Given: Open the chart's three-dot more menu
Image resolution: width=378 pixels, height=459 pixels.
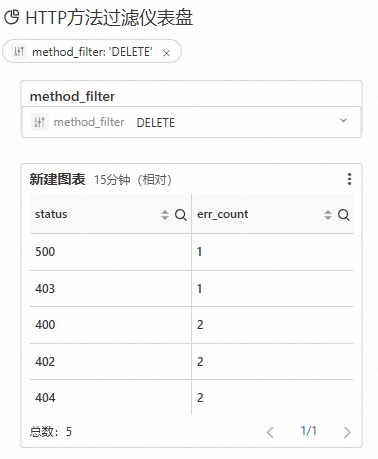Looking at the screenshot, I should coord(349,179).
